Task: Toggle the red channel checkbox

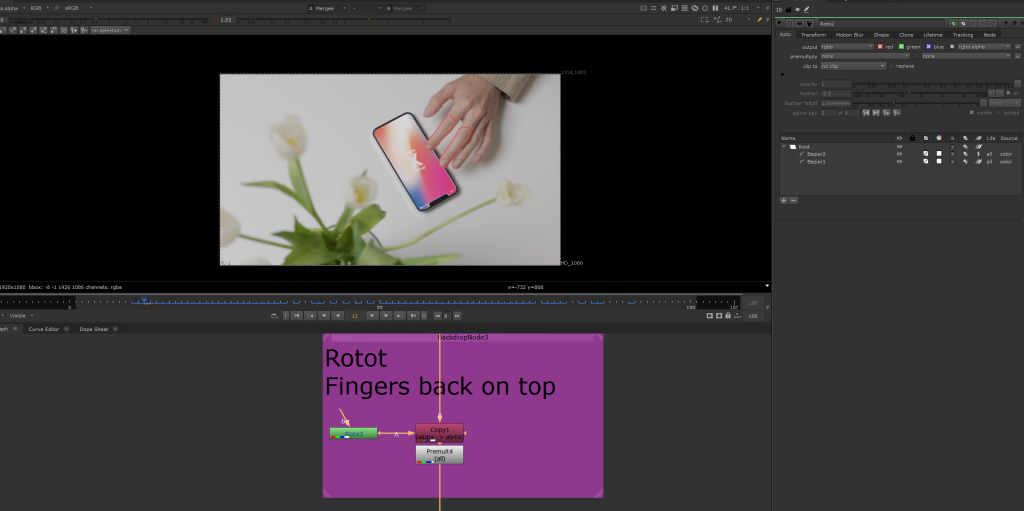Action: point(880,46)
